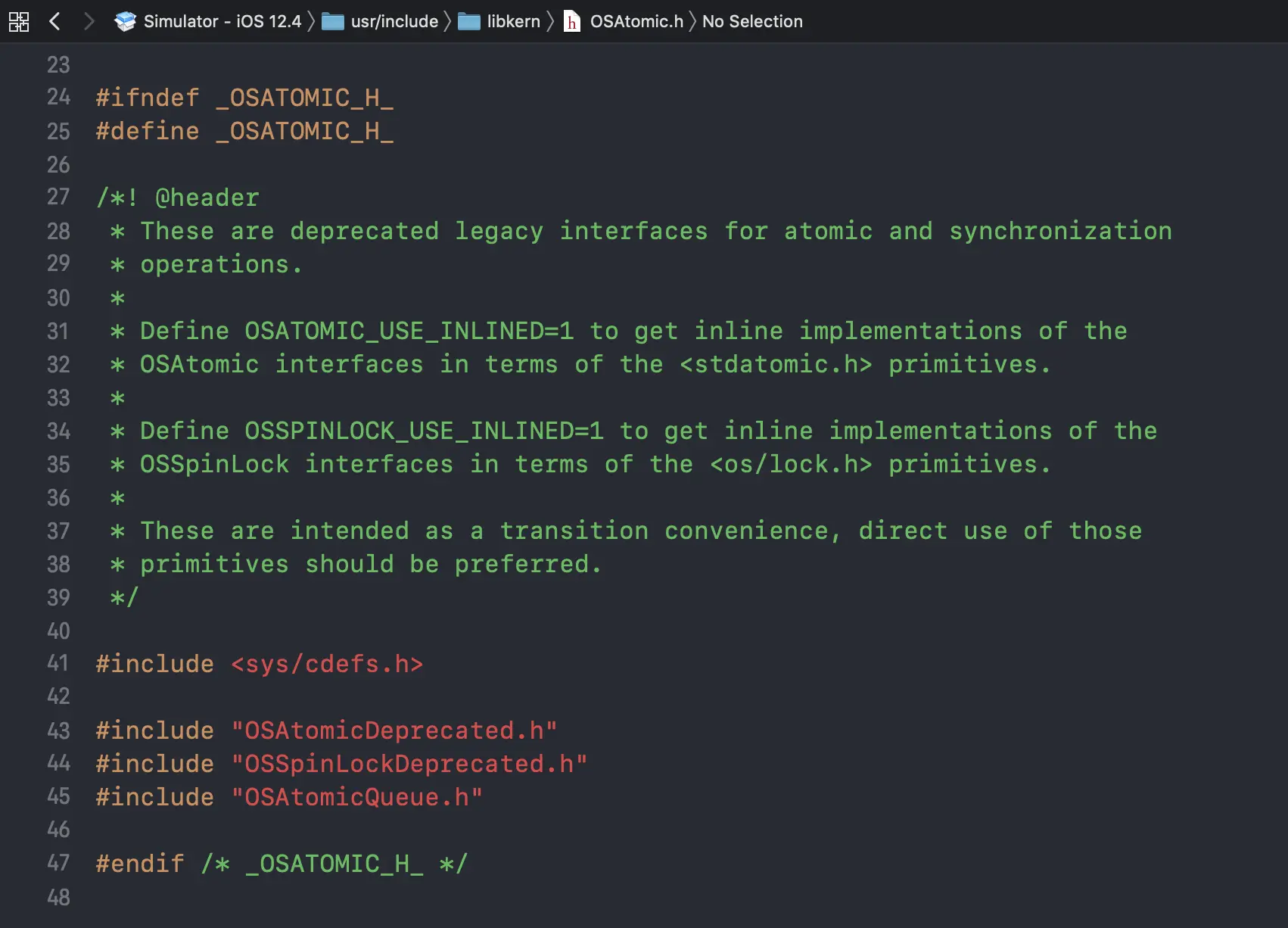This screenshot has width=1288, height=928.
Task: Click the Simulator SDK icon in the jump bar
Action: point(125,21)
